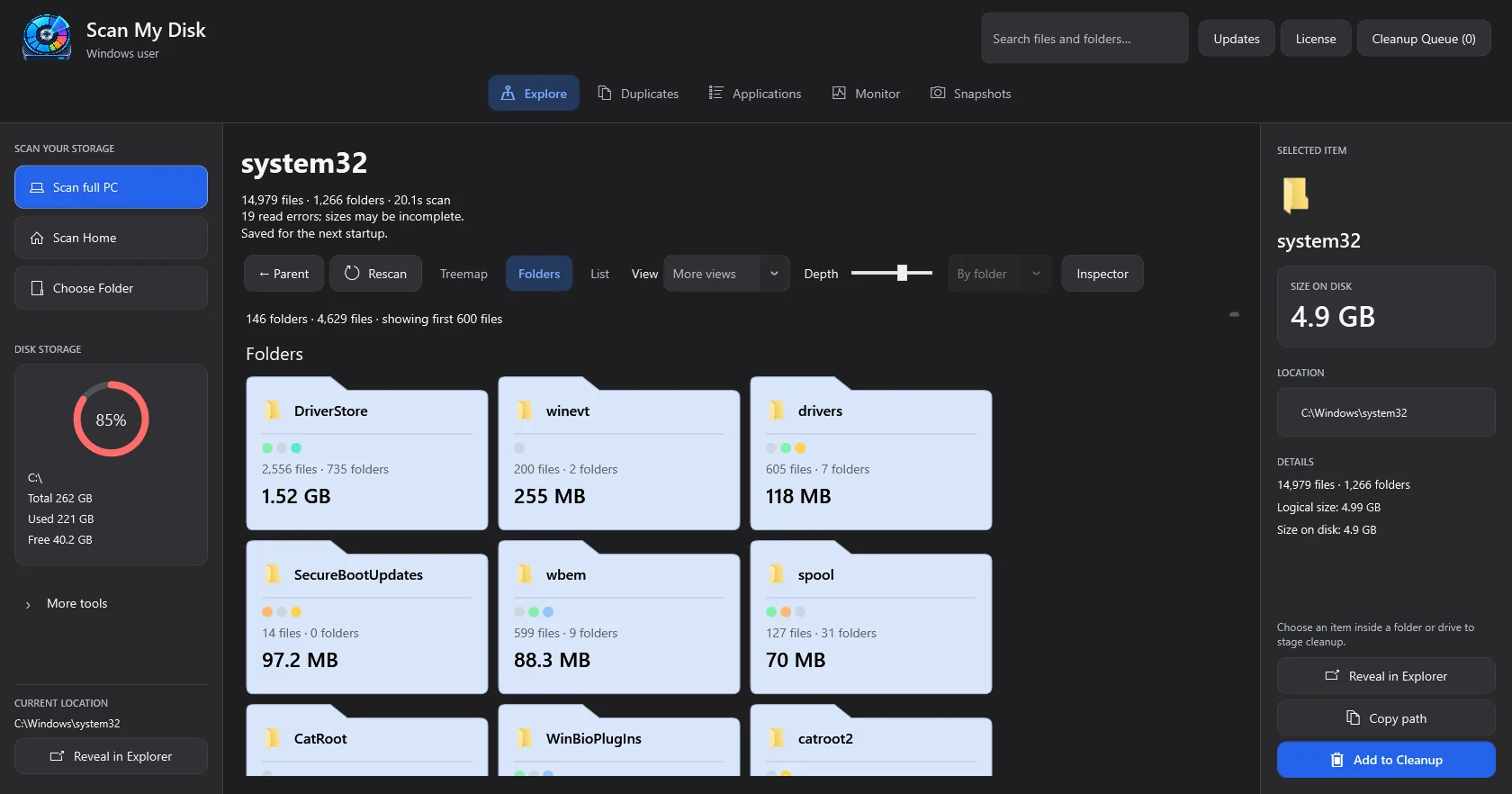Expand More tools section
This screenshot has height=794, width=1512.
coord(67,603)
